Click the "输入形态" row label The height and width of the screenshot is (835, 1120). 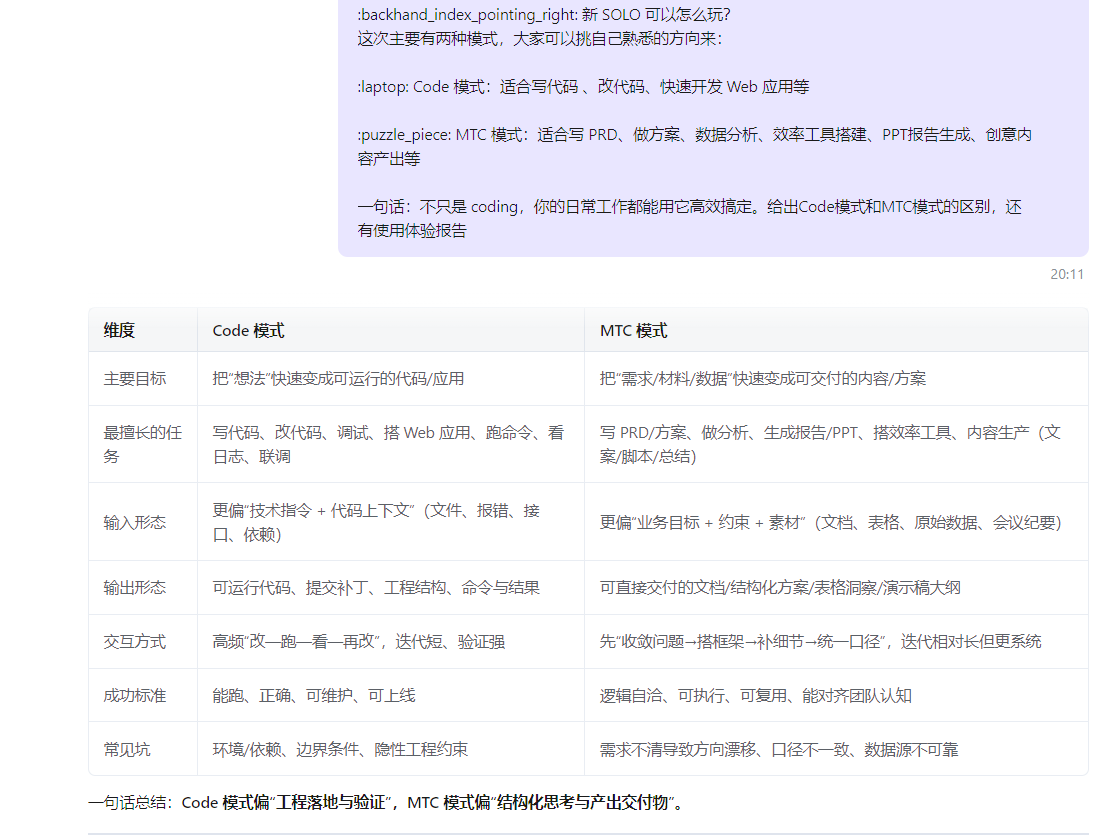pyautogui.click(x=135, y=523)
